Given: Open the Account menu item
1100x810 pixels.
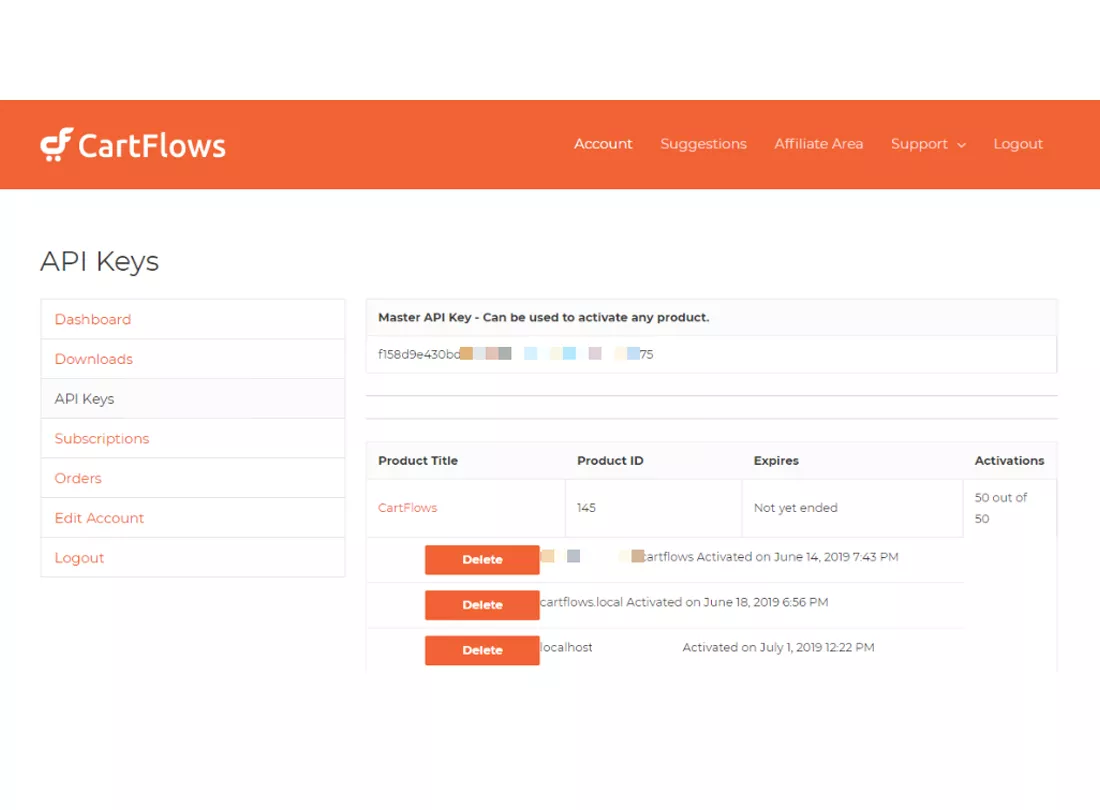Looking at the screenshot, I should (603, 144).
